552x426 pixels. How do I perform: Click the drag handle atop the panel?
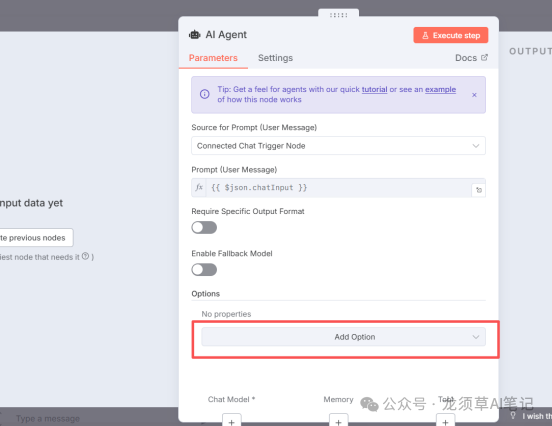[x=338, y=15]
